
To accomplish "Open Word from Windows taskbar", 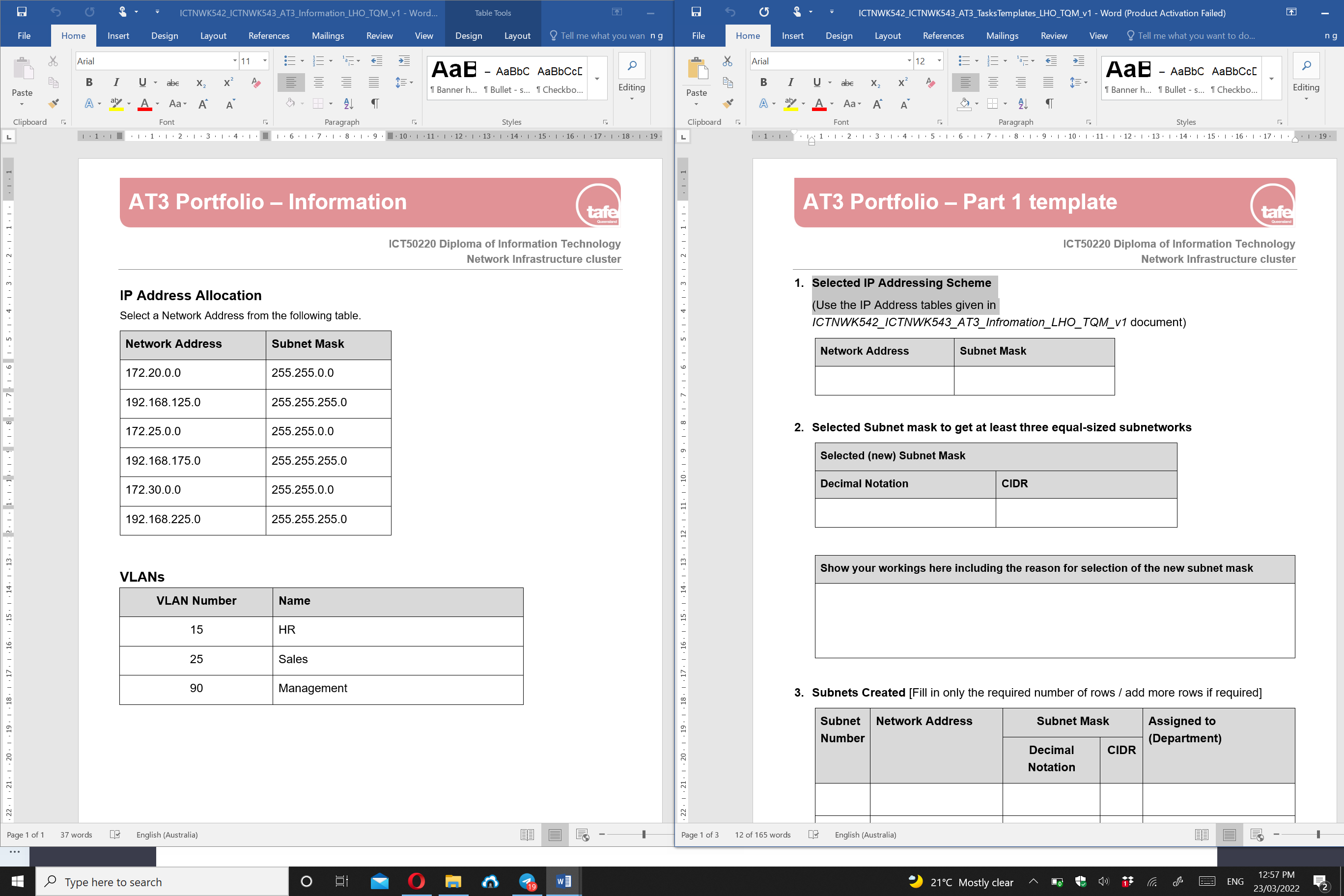I will 563,881.
